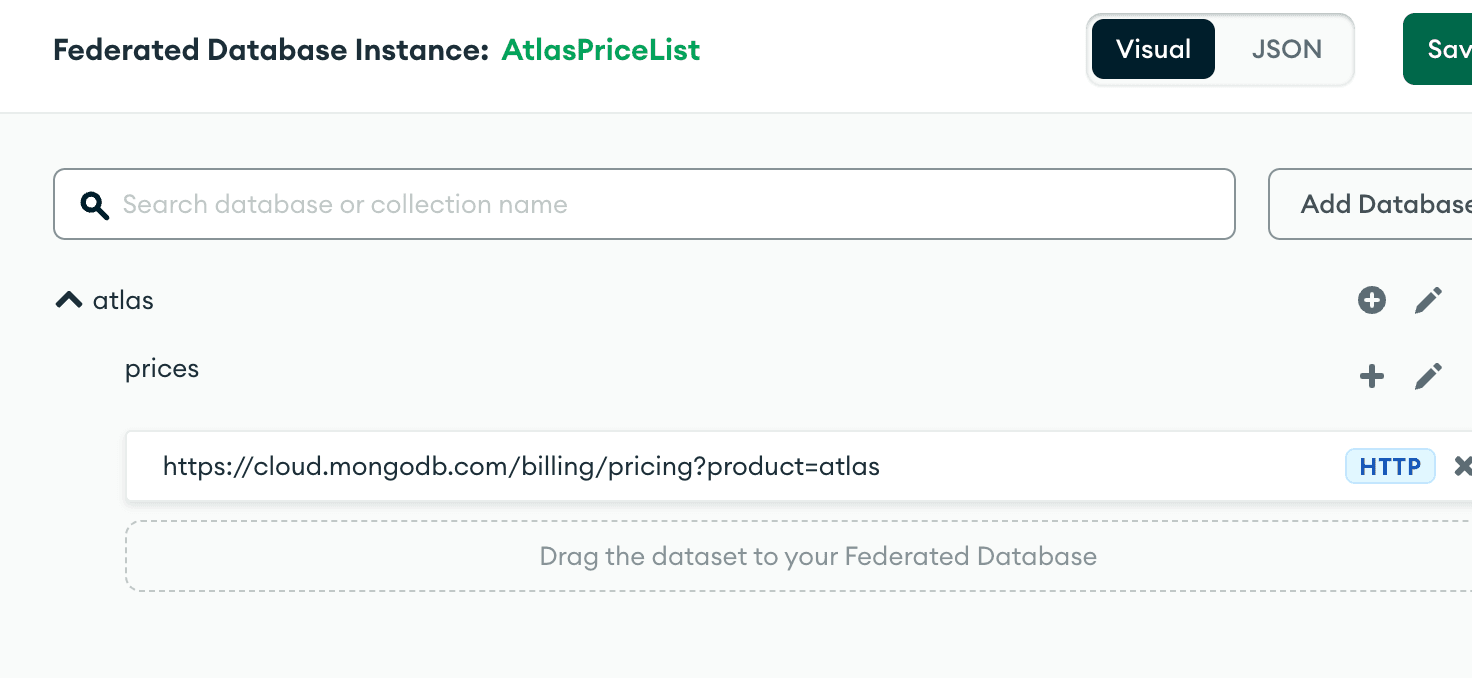Add a collection to atlas database
The image size is (1472, 678).
coord(1372,300)
